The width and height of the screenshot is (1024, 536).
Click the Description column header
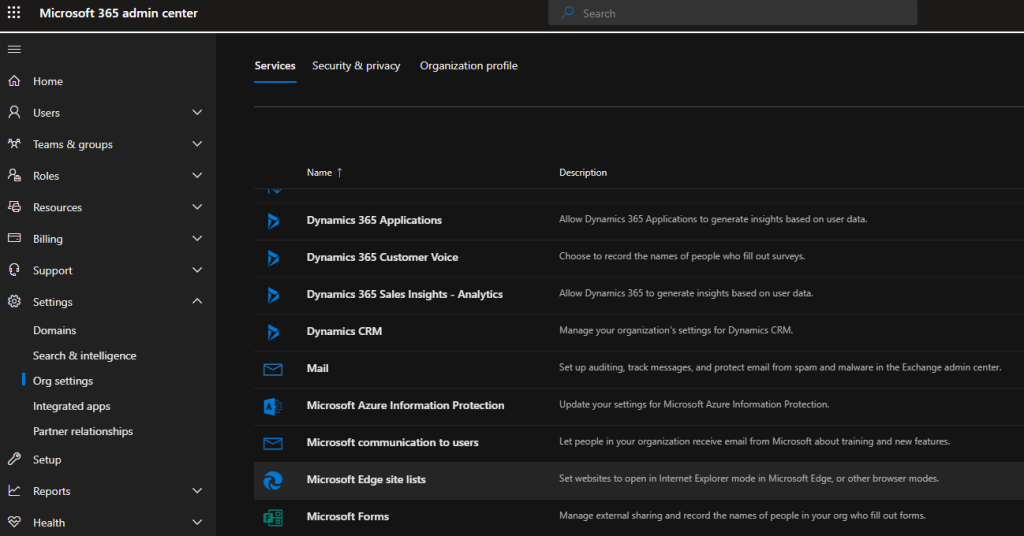(x=583, y=172)
